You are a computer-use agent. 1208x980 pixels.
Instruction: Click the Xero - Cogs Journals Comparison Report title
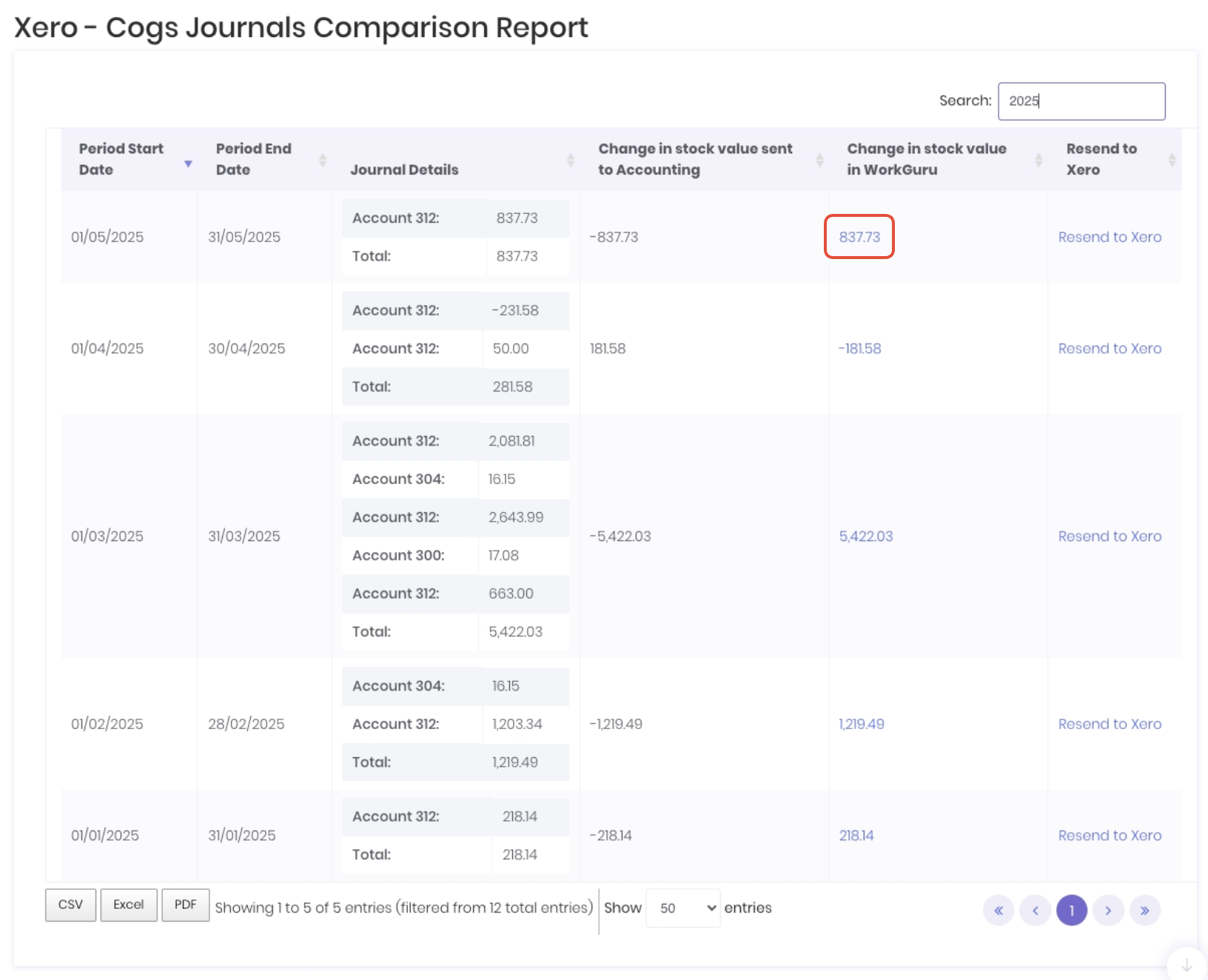click(x=301, y=27)
